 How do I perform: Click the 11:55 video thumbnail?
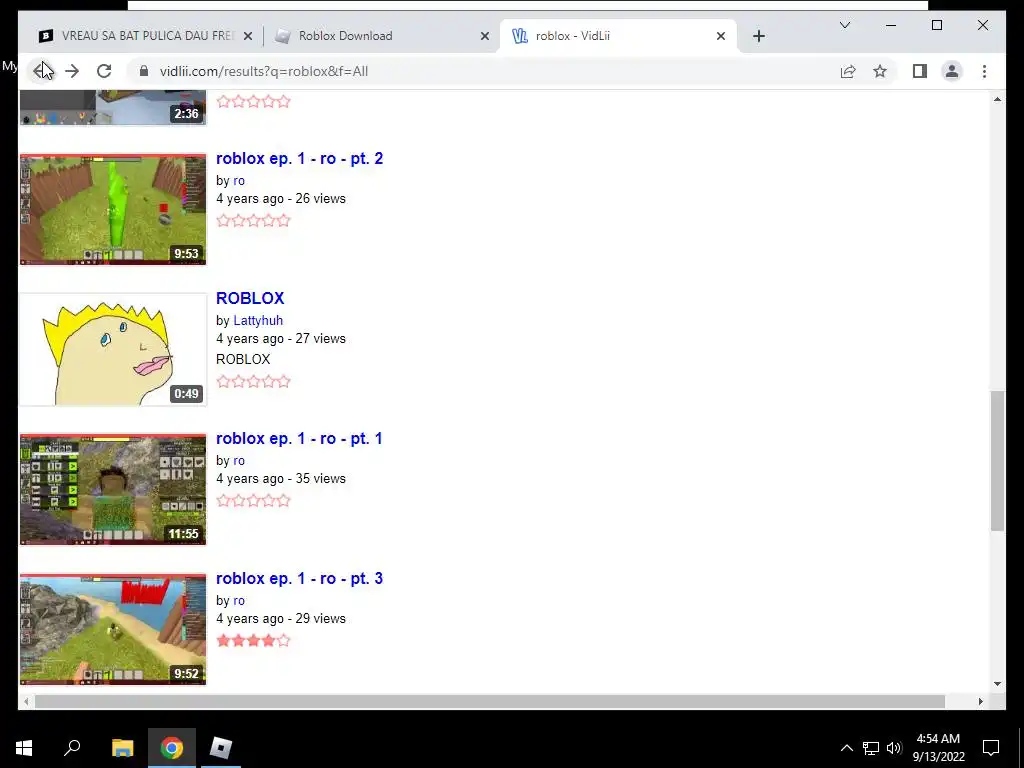(x=113, y=489)
